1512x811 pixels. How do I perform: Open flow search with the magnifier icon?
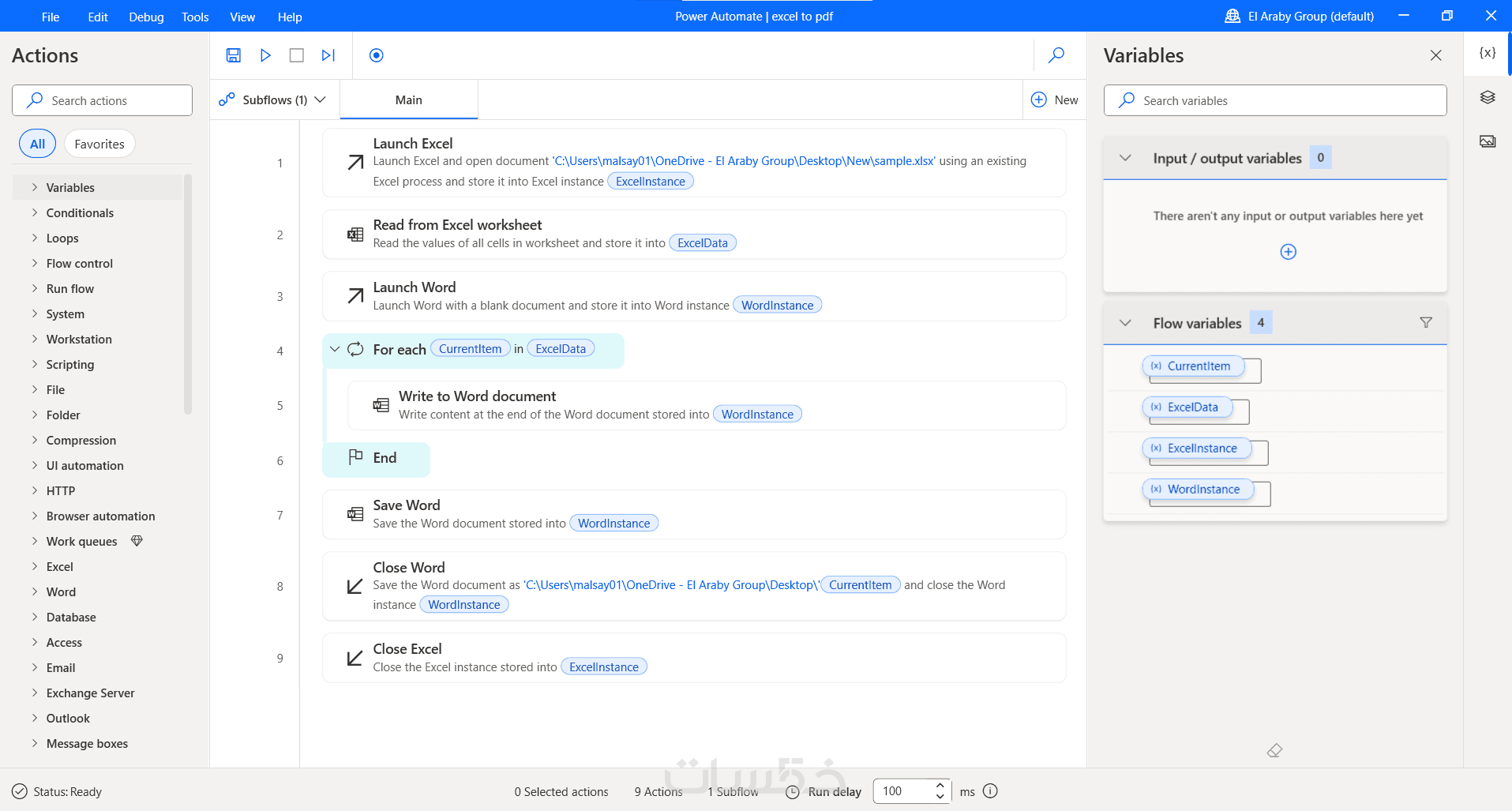click(1056, 54)
